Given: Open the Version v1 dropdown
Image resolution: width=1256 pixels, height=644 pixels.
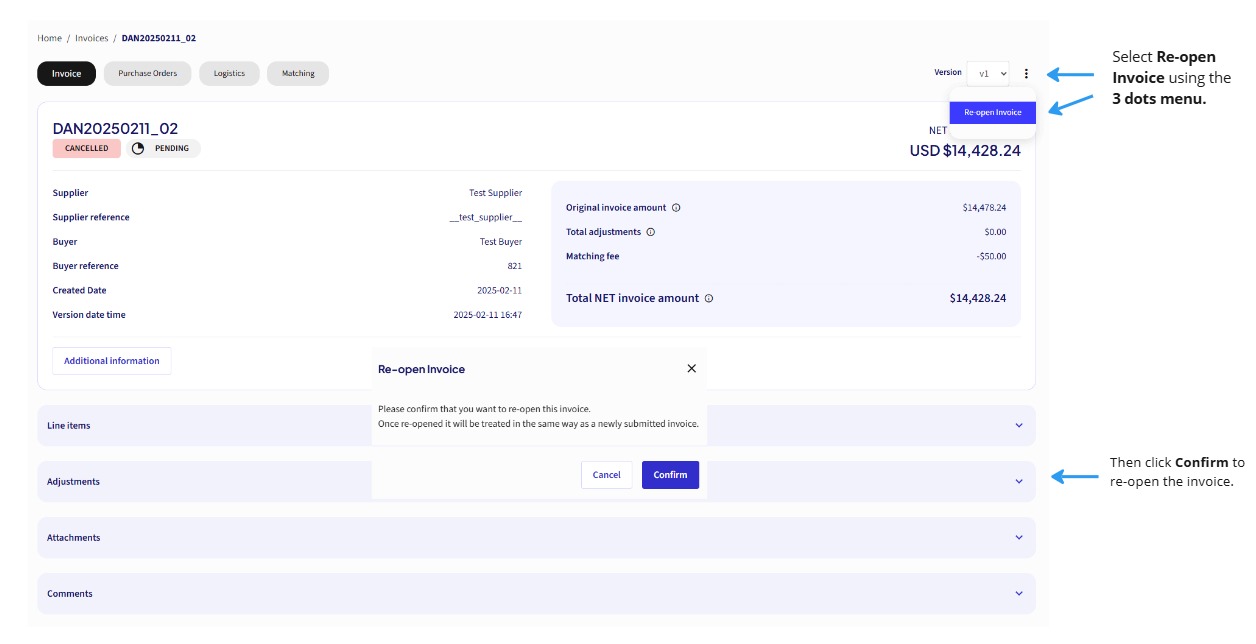Looking at the screenshot, I should tap(988, 73).
